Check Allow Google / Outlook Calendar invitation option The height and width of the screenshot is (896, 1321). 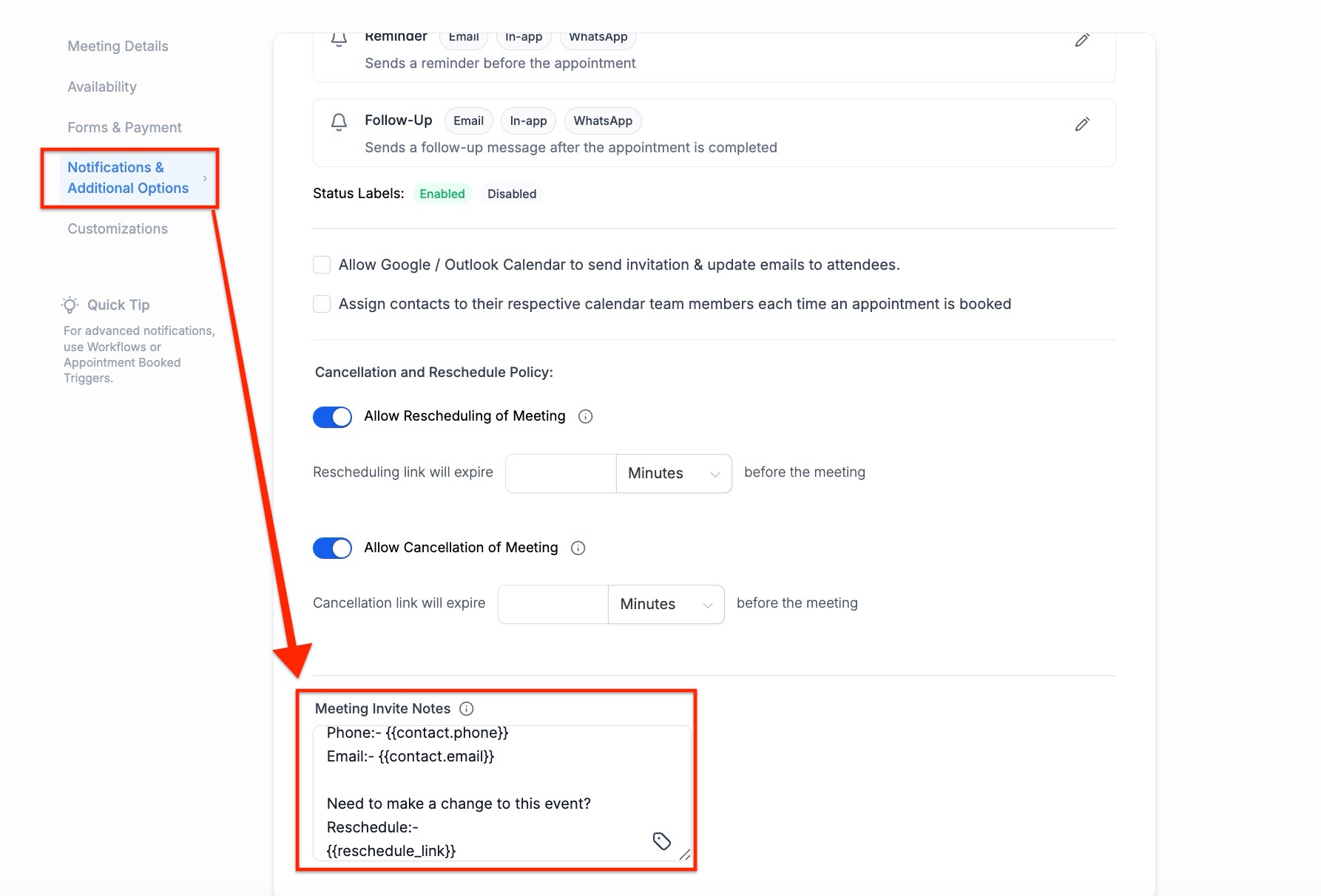click(x=322, y=265)
